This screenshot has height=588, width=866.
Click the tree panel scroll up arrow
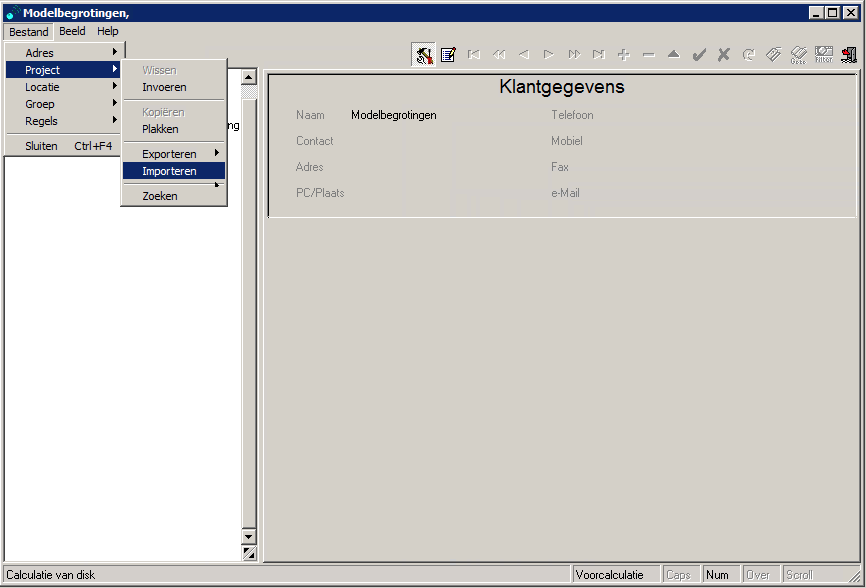(249, 77)
